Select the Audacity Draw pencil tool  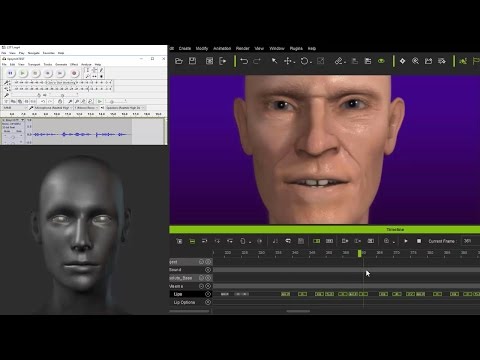(x=101, y=70)
